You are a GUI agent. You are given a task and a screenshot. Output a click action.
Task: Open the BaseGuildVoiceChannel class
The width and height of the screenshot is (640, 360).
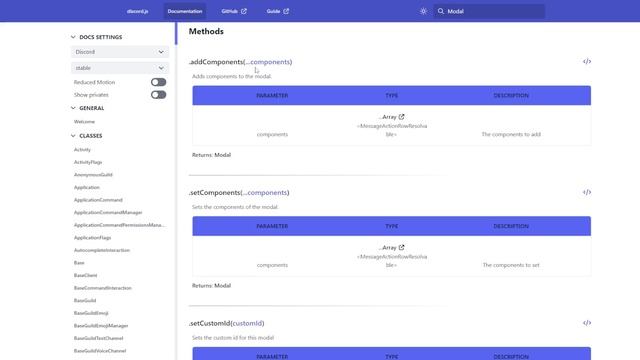(100, 351)
